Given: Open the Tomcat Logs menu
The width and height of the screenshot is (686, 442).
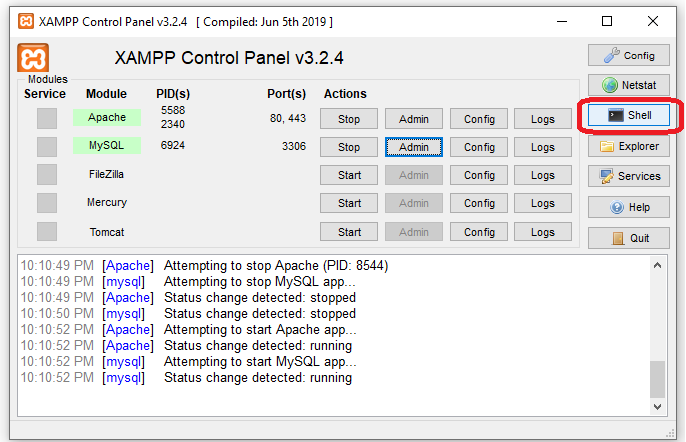Looking at the screenshot, I should click(543, 232).
